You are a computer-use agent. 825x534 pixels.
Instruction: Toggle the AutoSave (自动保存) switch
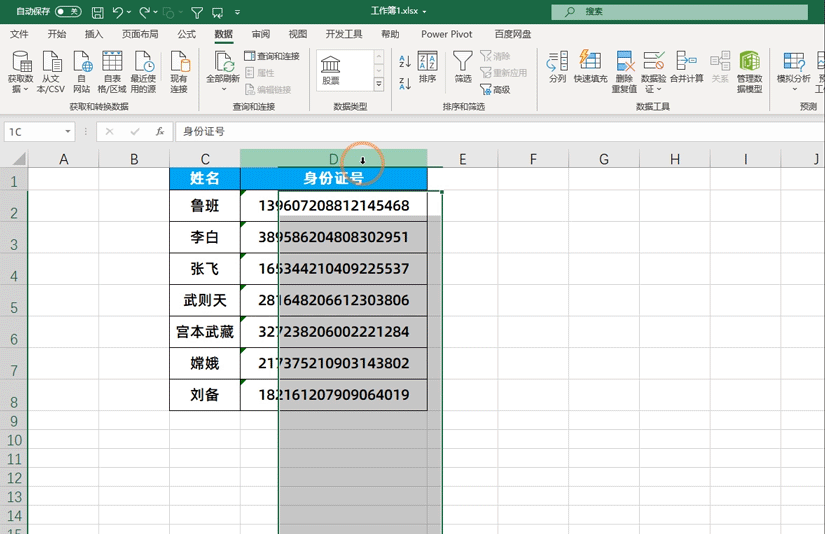(x=68, y=12)
